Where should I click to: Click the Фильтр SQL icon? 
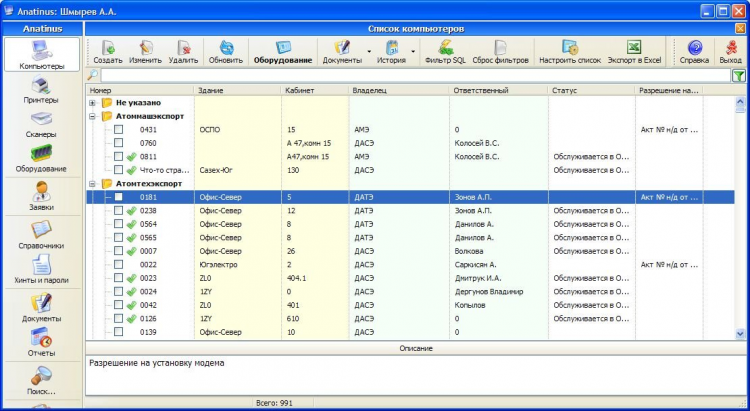pyautogui.click(x=445, y=48)
